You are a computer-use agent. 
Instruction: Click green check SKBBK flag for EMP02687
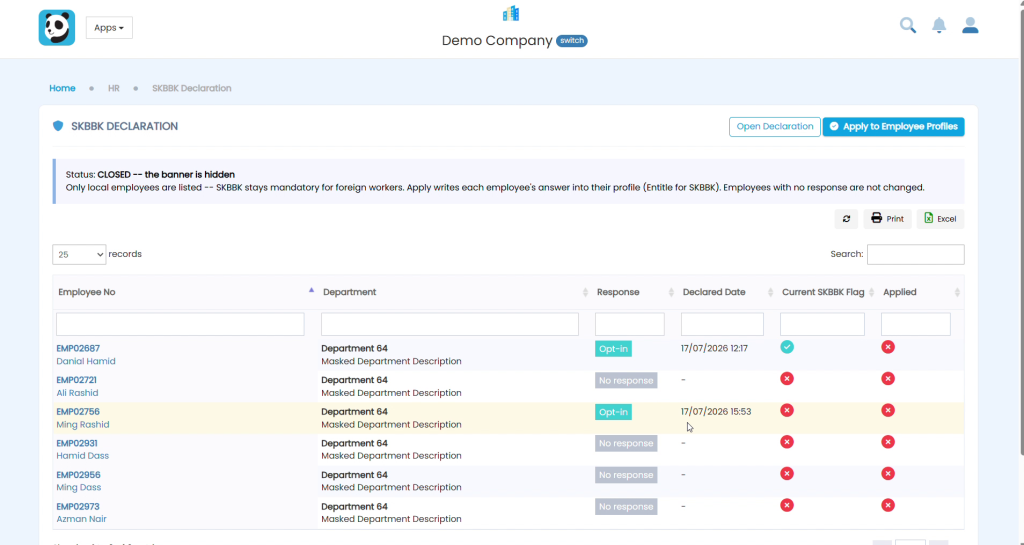(x=787, y=347)
